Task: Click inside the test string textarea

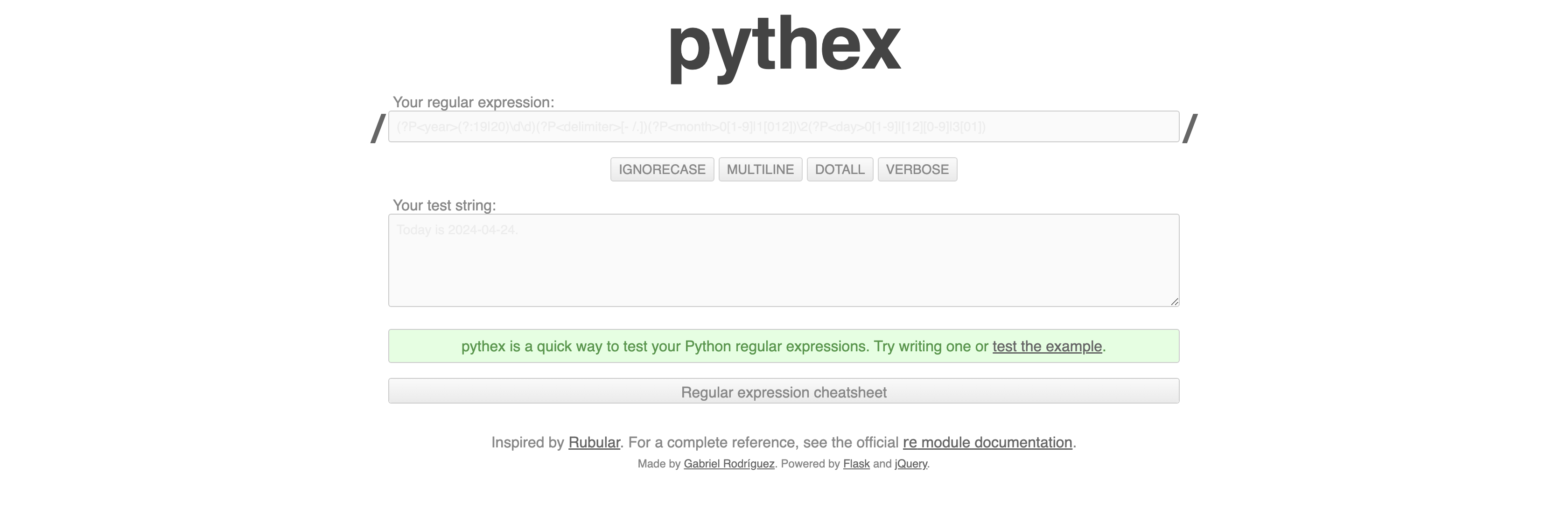Action: point(784,260)
